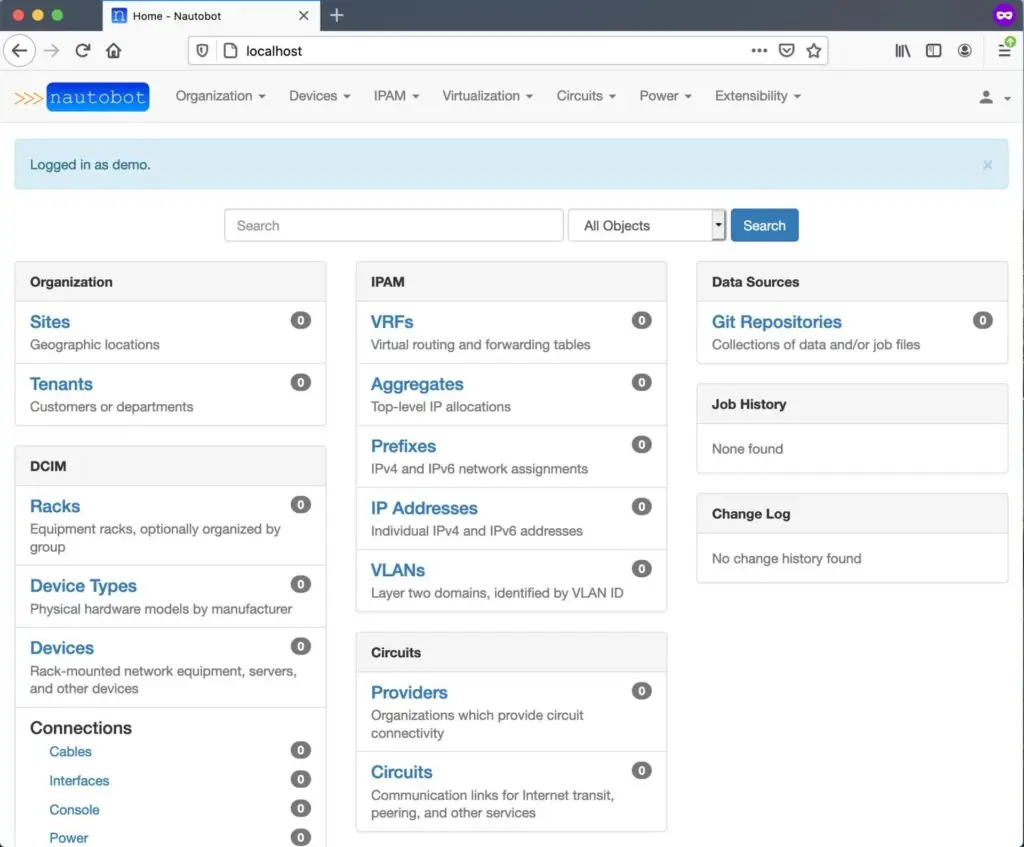Dismiss the 'Logged in as demo' alert
Viewport: 1024px width, 847px height.
(x=987, y=165)
